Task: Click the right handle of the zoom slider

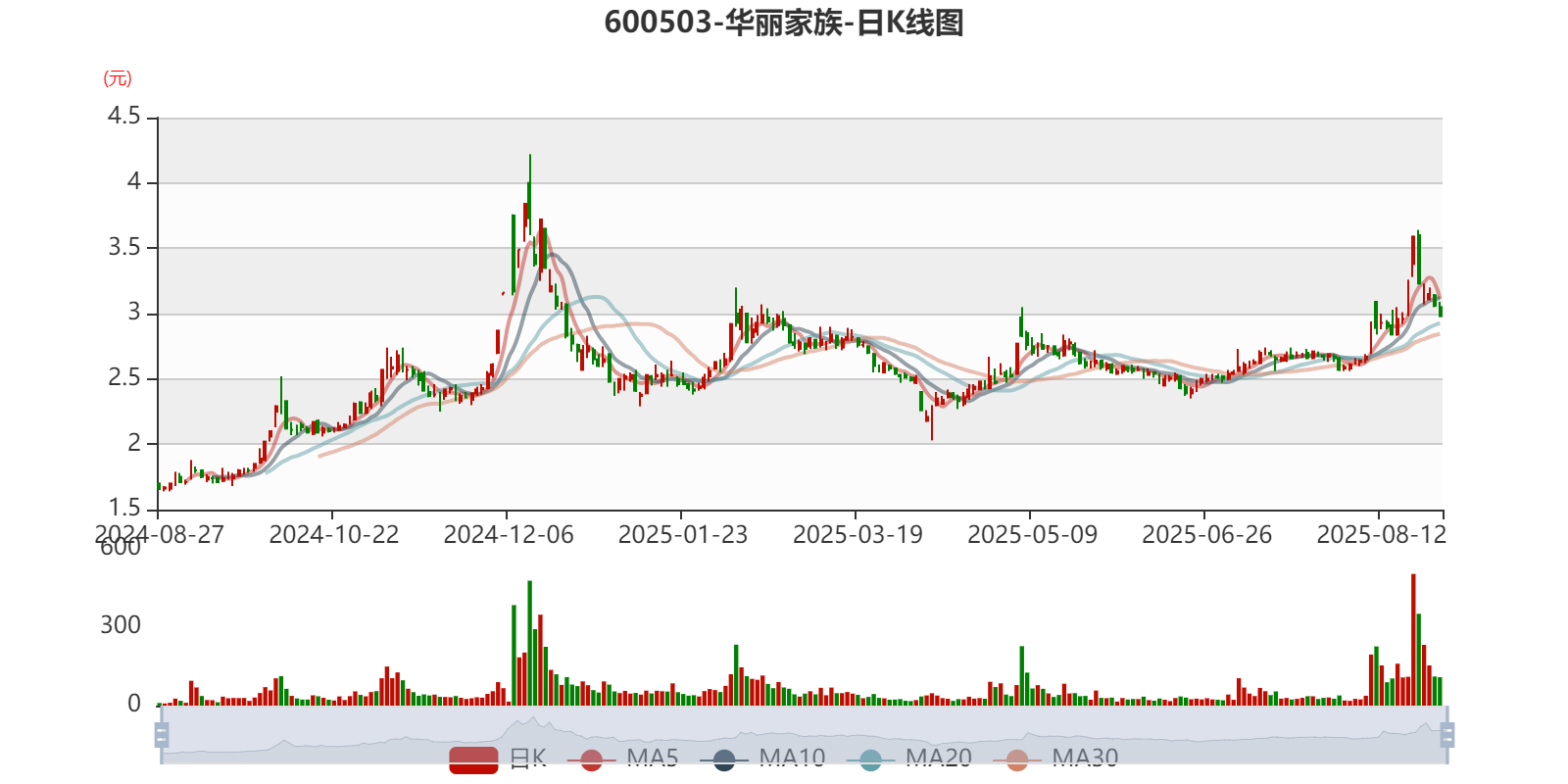Action: 1447,735
